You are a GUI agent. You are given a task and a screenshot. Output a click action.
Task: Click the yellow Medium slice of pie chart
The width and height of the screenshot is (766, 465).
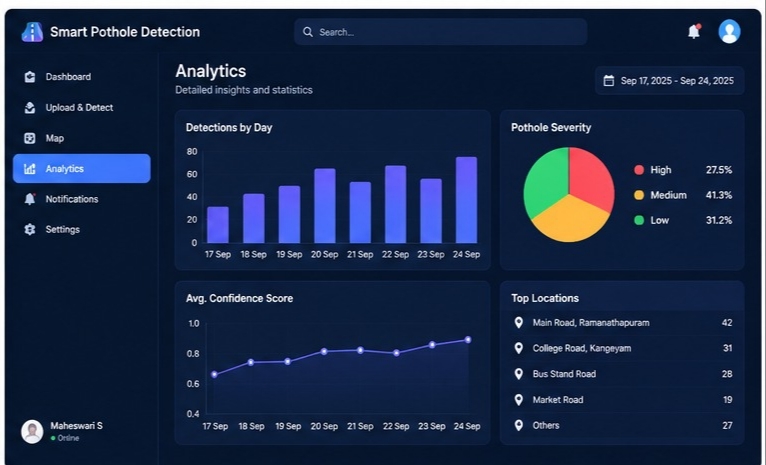click(570, 219)
